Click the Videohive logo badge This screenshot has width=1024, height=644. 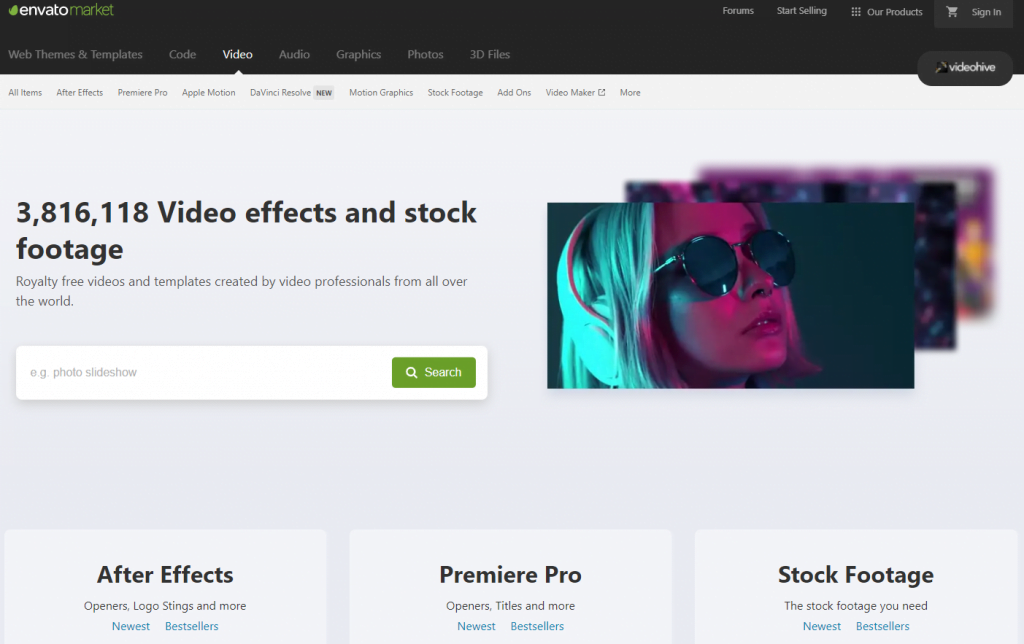[x=965, y=67]
